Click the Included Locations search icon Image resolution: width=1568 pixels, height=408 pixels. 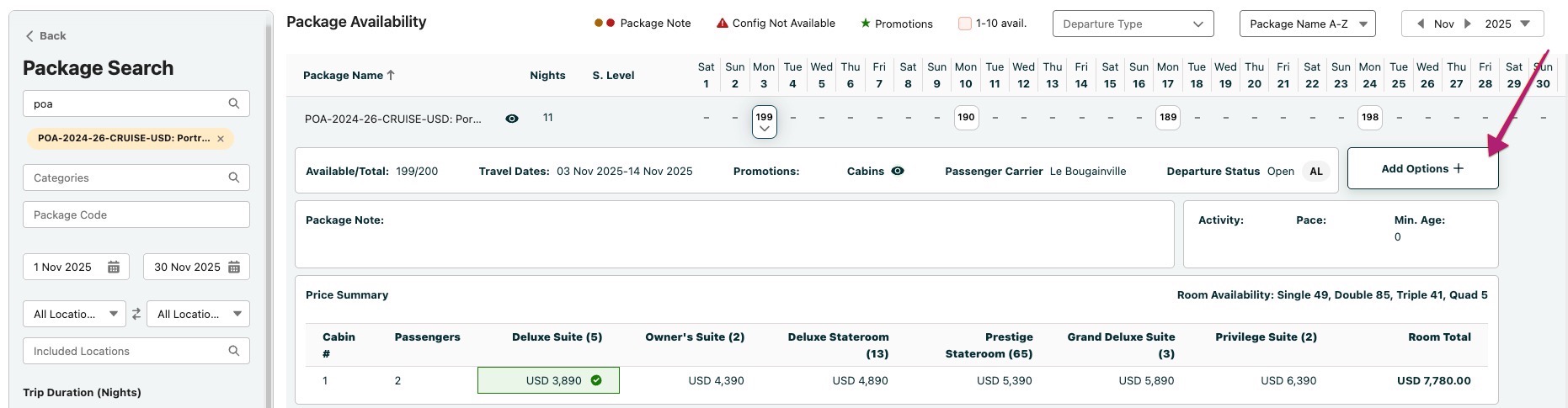click(234, 351)
